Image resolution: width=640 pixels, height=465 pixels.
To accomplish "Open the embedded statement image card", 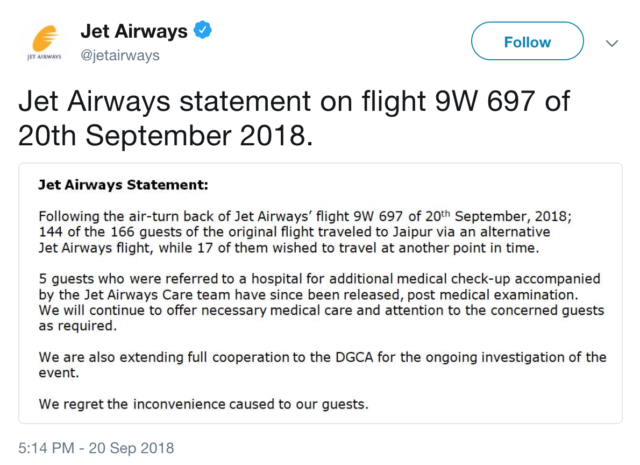I will tap(320, 293).
